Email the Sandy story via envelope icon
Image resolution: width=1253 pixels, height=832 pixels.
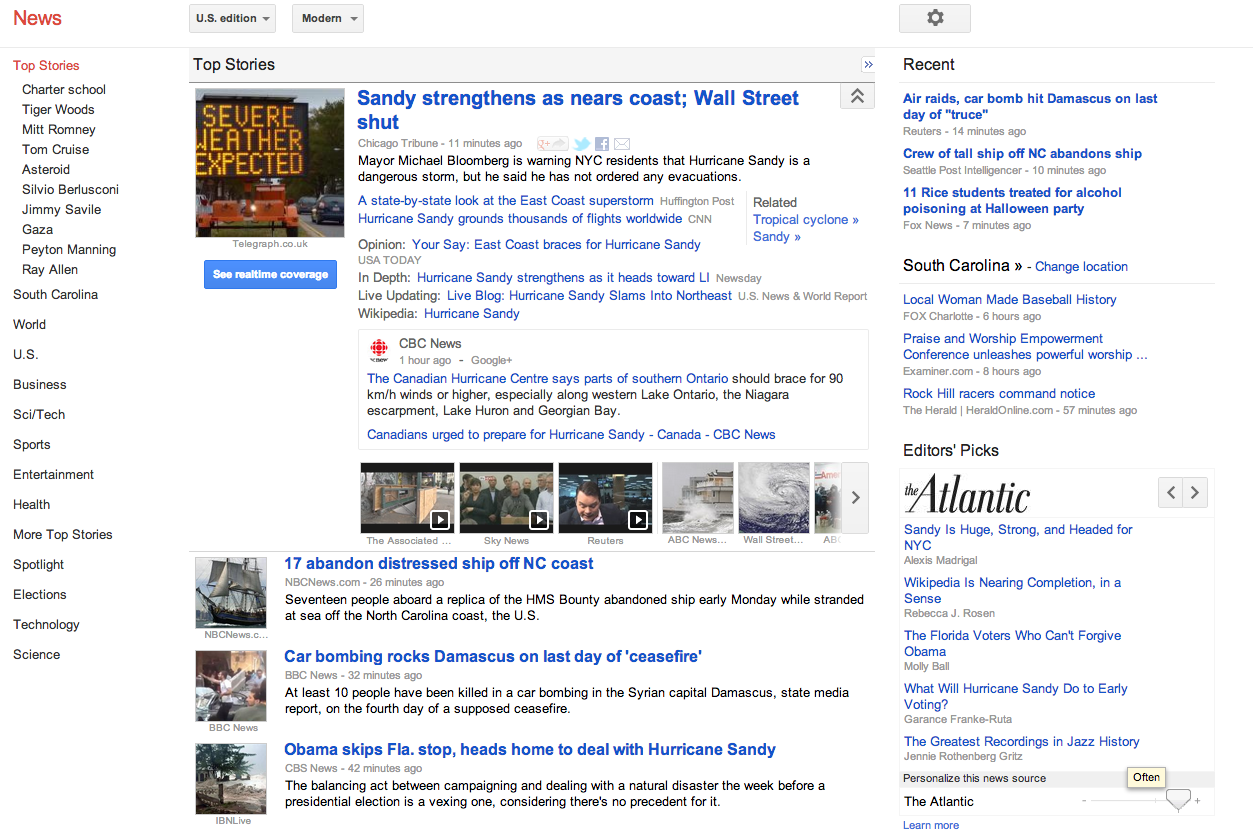(x=622, y=144)
